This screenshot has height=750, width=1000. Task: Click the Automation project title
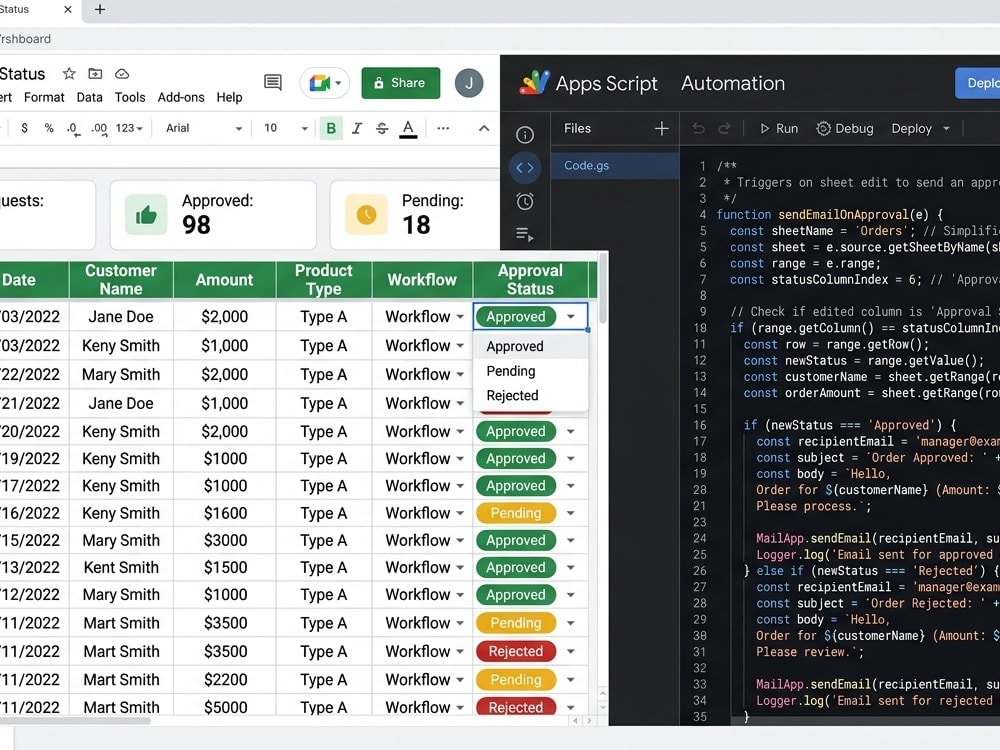point(733,83)
